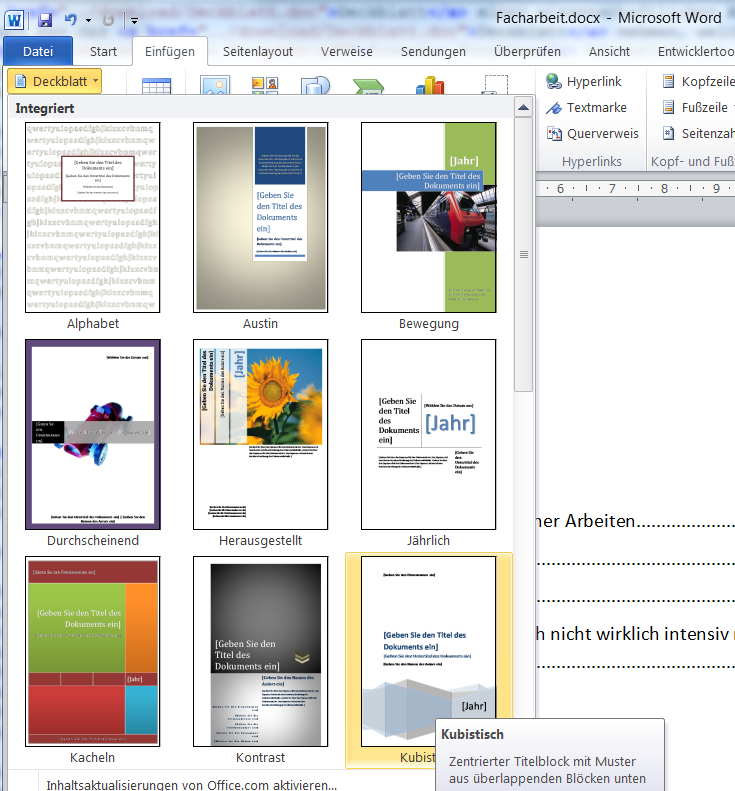Click the shapes icon
Viewport: 735px width, 791px height.
(x=315, y=85)
